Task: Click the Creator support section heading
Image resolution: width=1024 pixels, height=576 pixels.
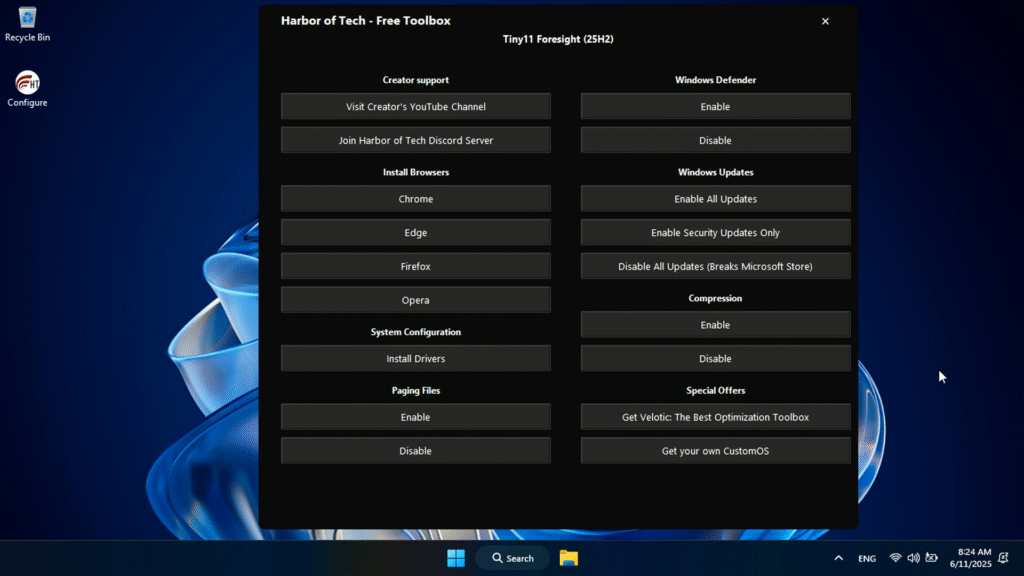Action: (416, 80)
